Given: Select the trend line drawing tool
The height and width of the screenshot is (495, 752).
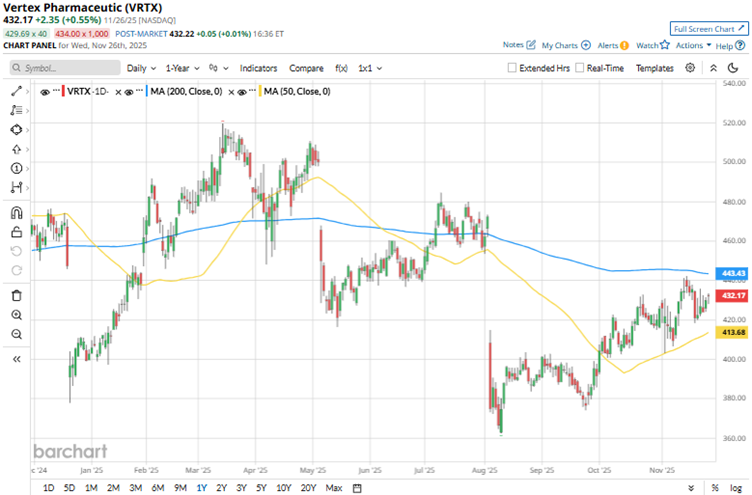Looking at the screenshot, I should click(x=17, y=91).
